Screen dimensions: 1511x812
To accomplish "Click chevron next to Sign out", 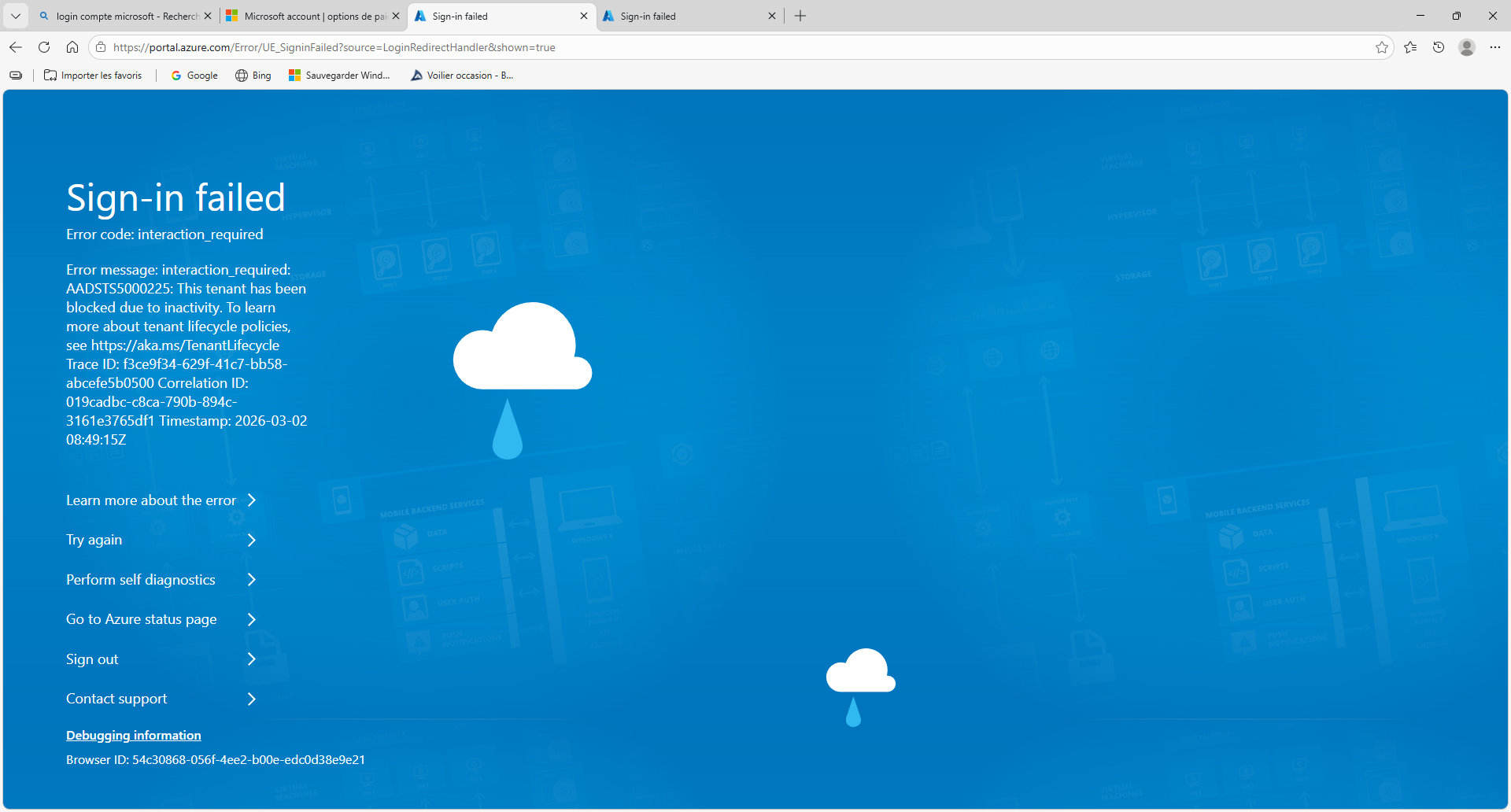I will (252, 659).
